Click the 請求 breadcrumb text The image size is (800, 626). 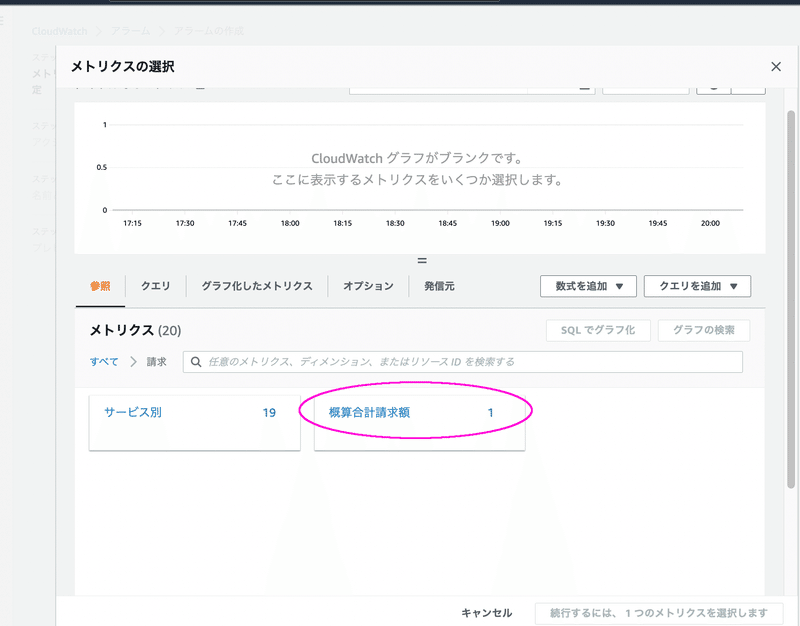point(157,362)
